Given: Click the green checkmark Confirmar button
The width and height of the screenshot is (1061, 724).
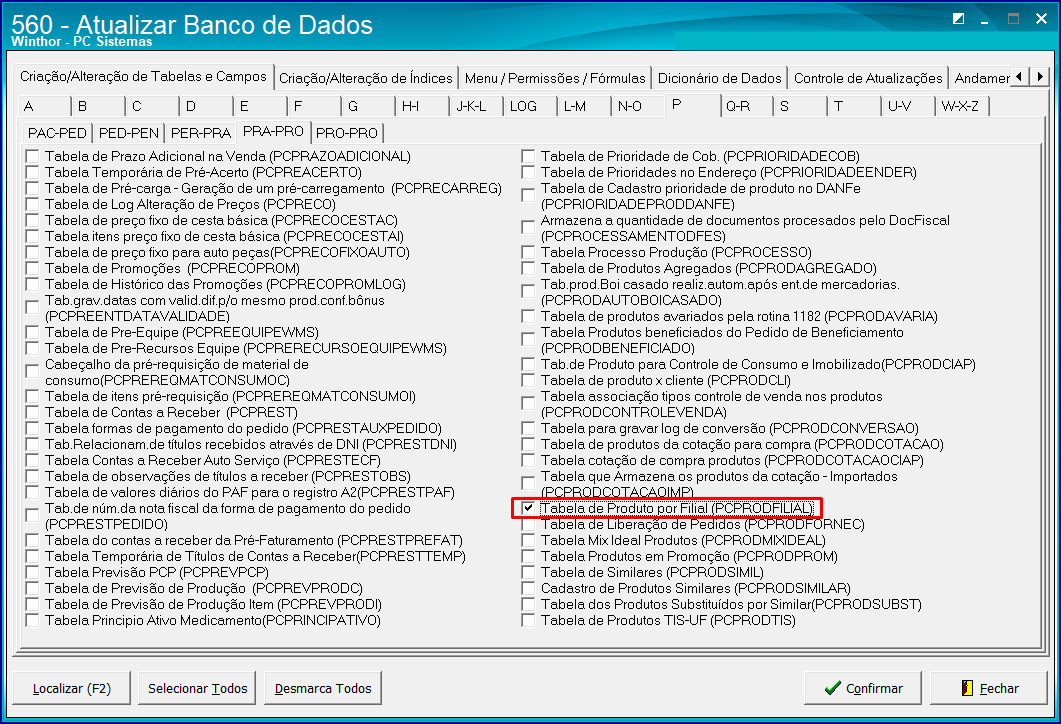Looking at the screenshot, I should (x=863, y=688).
